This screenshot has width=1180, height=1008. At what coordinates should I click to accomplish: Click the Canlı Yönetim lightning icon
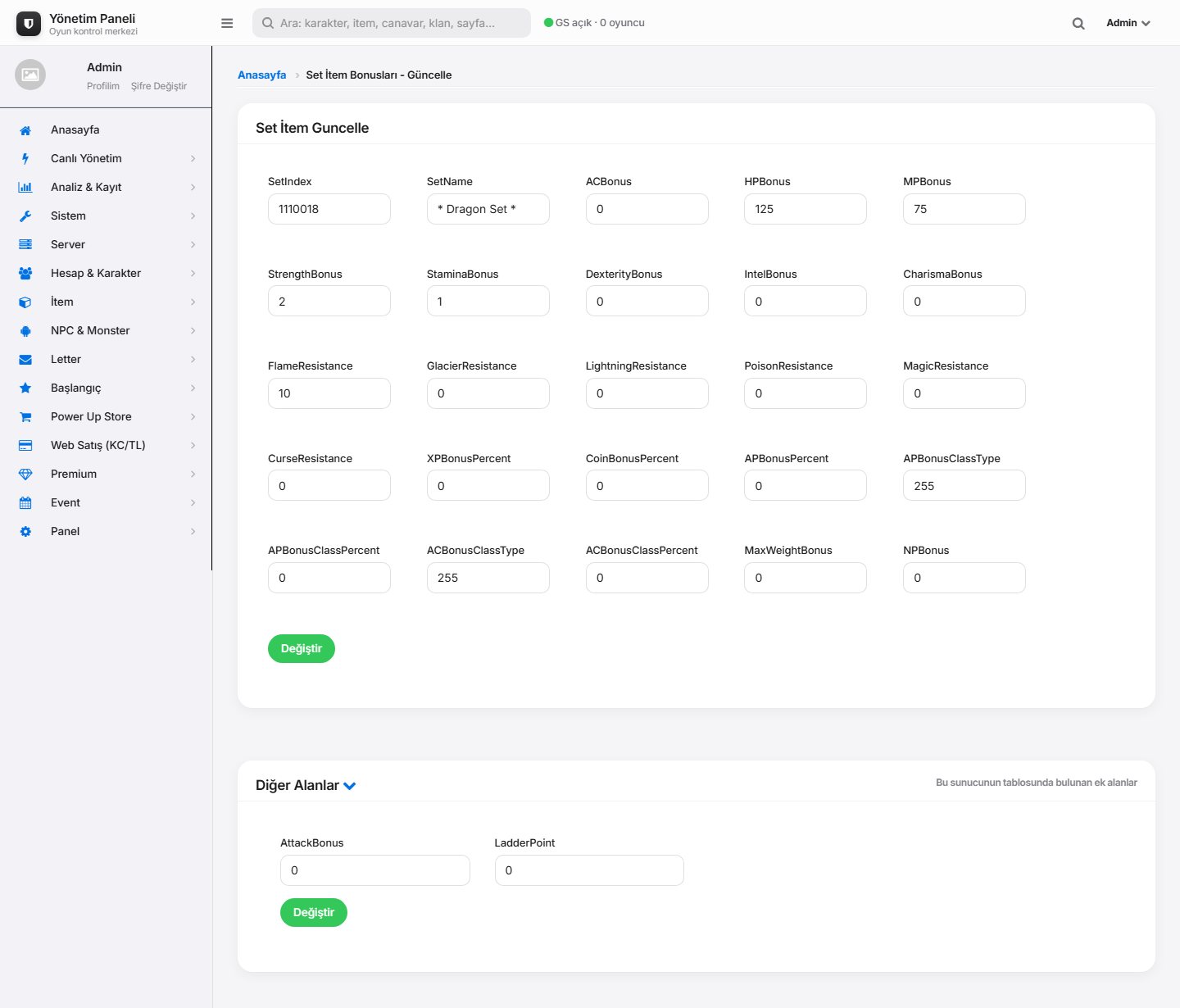click(25, 159)
